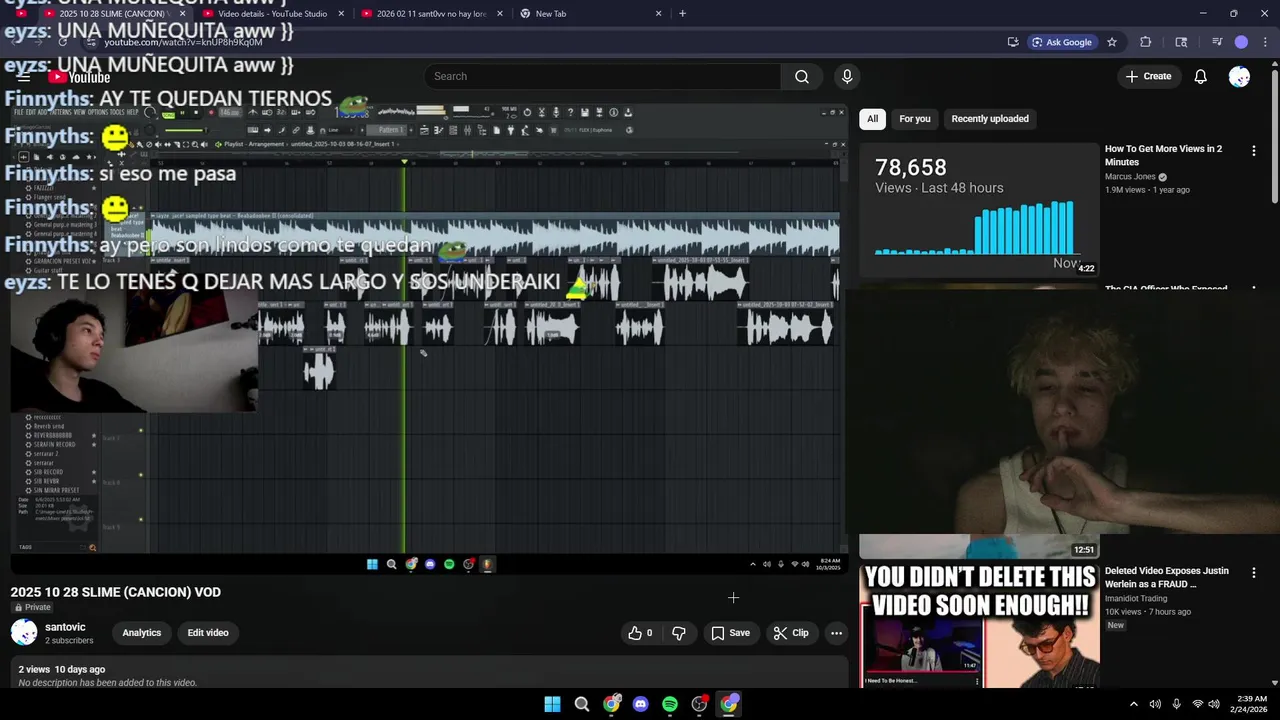Open How To Get More Views thumbnail
Screen dimensions: 1280x720
(979, 209)
